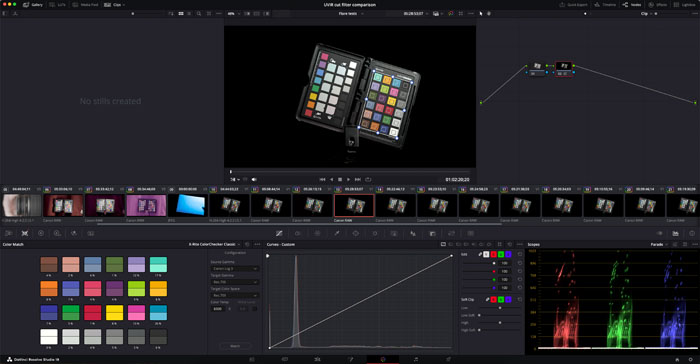Select the hand pan tool above node graph
The width and height of the screenshot is (700, 364).
pyautogui.click(x=488, y=13)
